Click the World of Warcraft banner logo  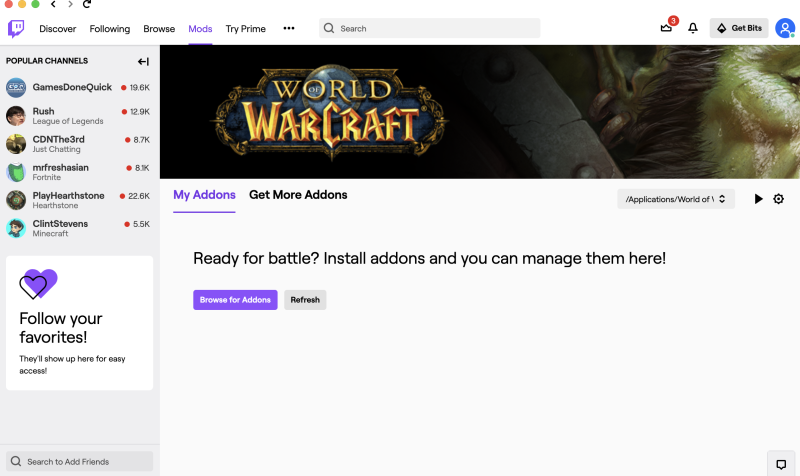point(329,112)
